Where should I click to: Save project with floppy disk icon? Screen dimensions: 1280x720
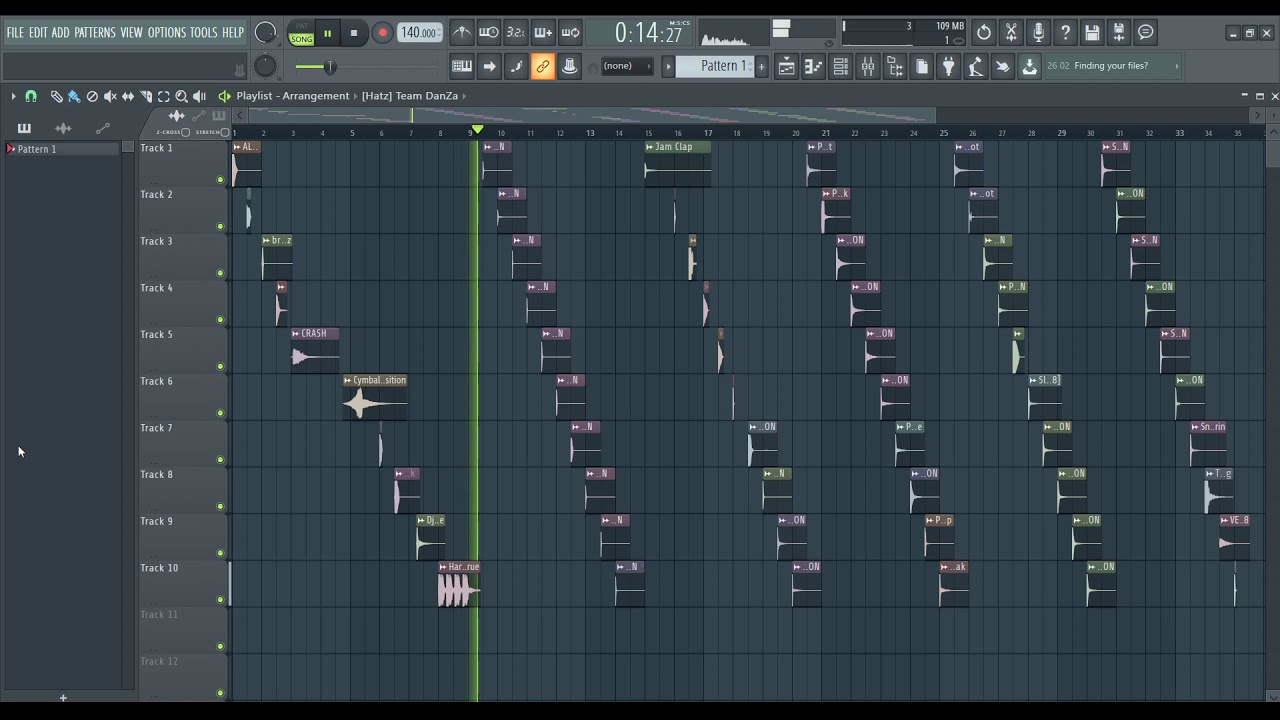[1092, 33]
